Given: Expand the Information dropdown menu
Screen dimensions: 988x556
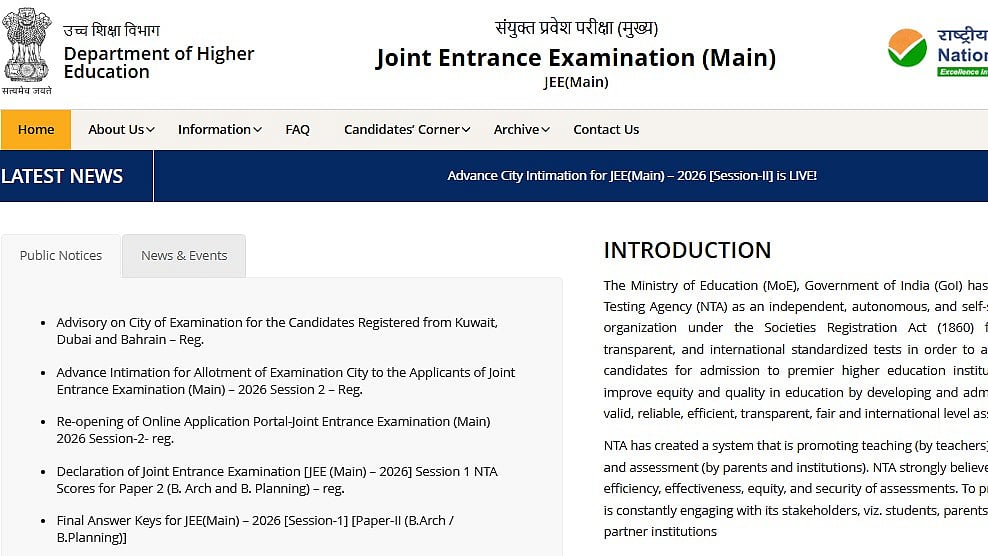Looking at the screenshot, I should pyautogui.click(x=219, y=129).
